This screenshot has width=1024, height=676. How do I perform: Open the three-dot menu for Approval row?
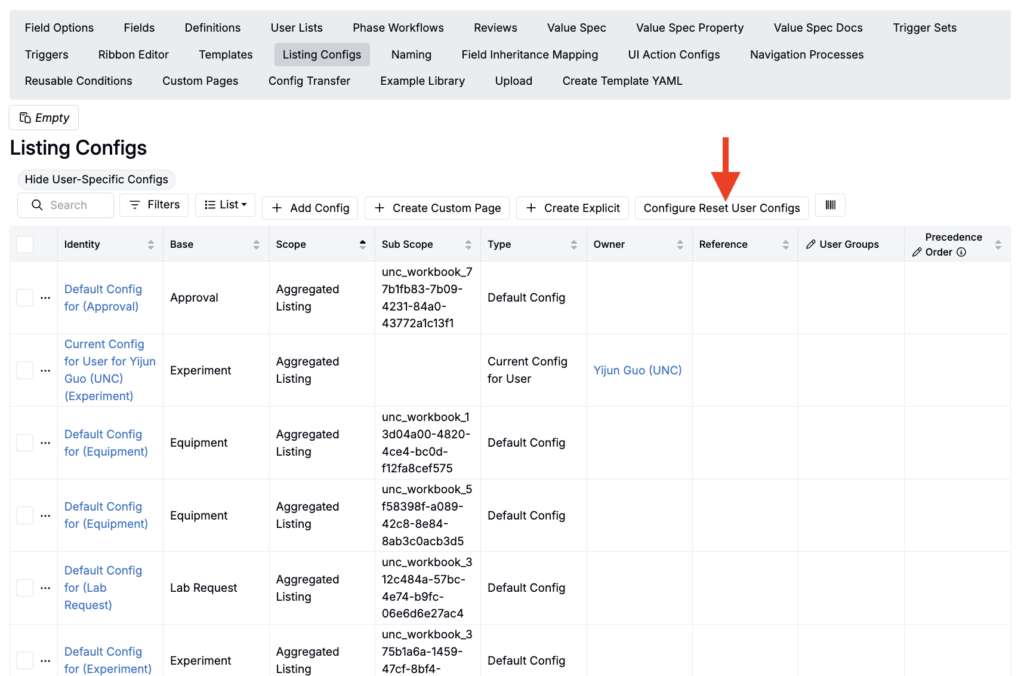[45, 298]
